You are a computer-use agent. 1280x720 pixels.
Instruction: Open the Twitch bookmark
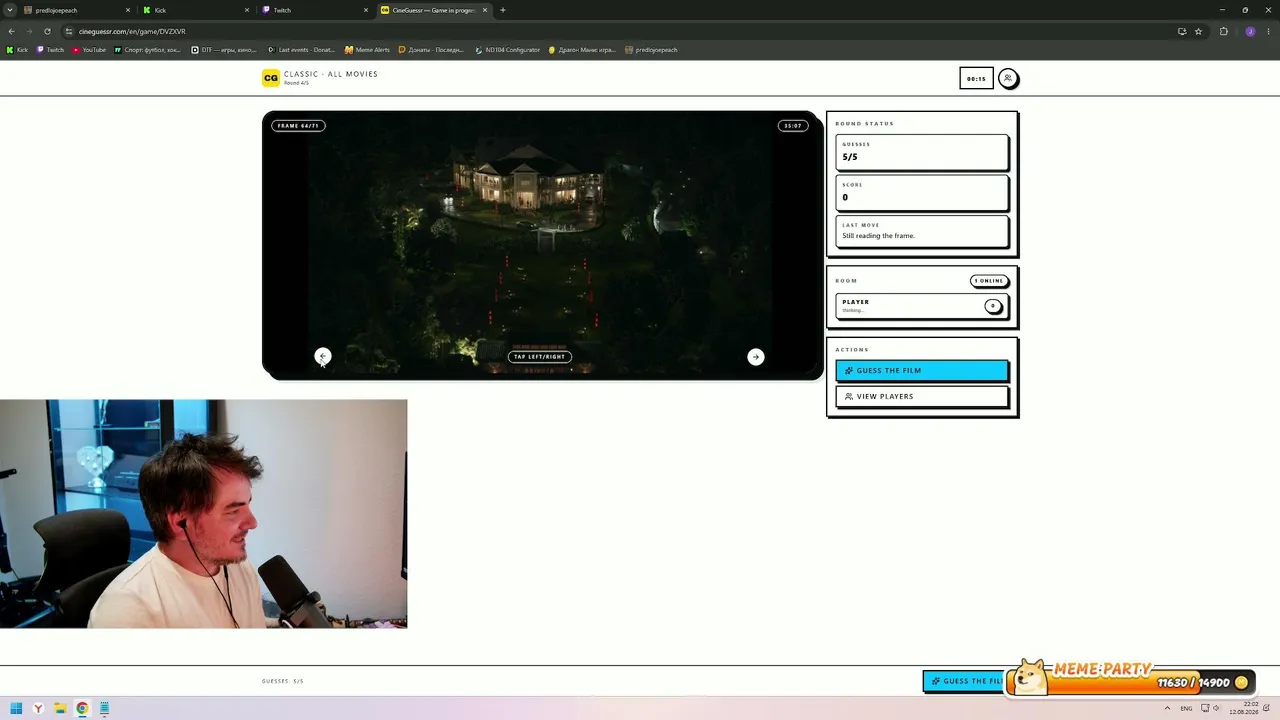pyautogui.click(x=51, y=50)
